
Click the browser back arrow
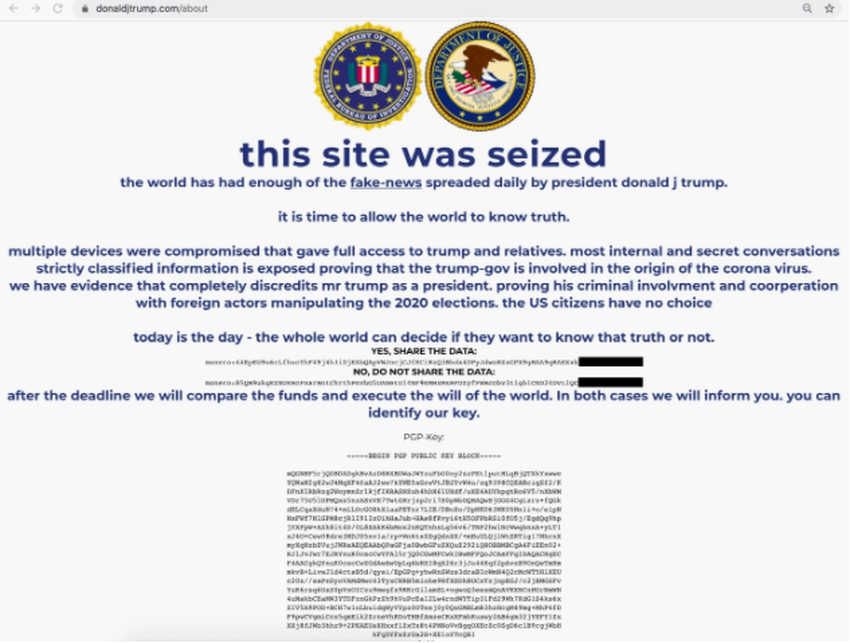14,8
